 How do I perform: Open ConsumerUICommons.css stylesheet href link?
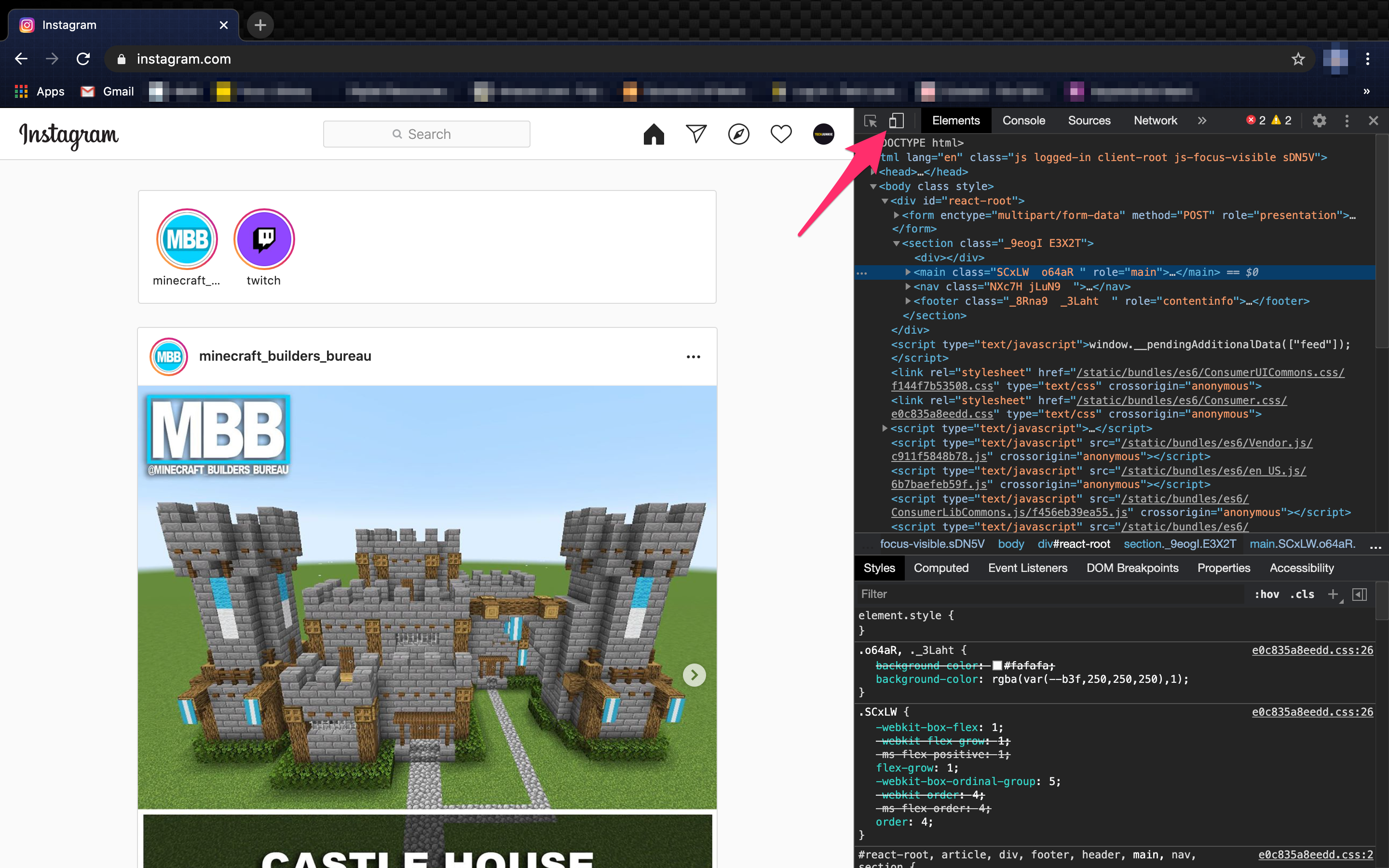[1117, 379]
